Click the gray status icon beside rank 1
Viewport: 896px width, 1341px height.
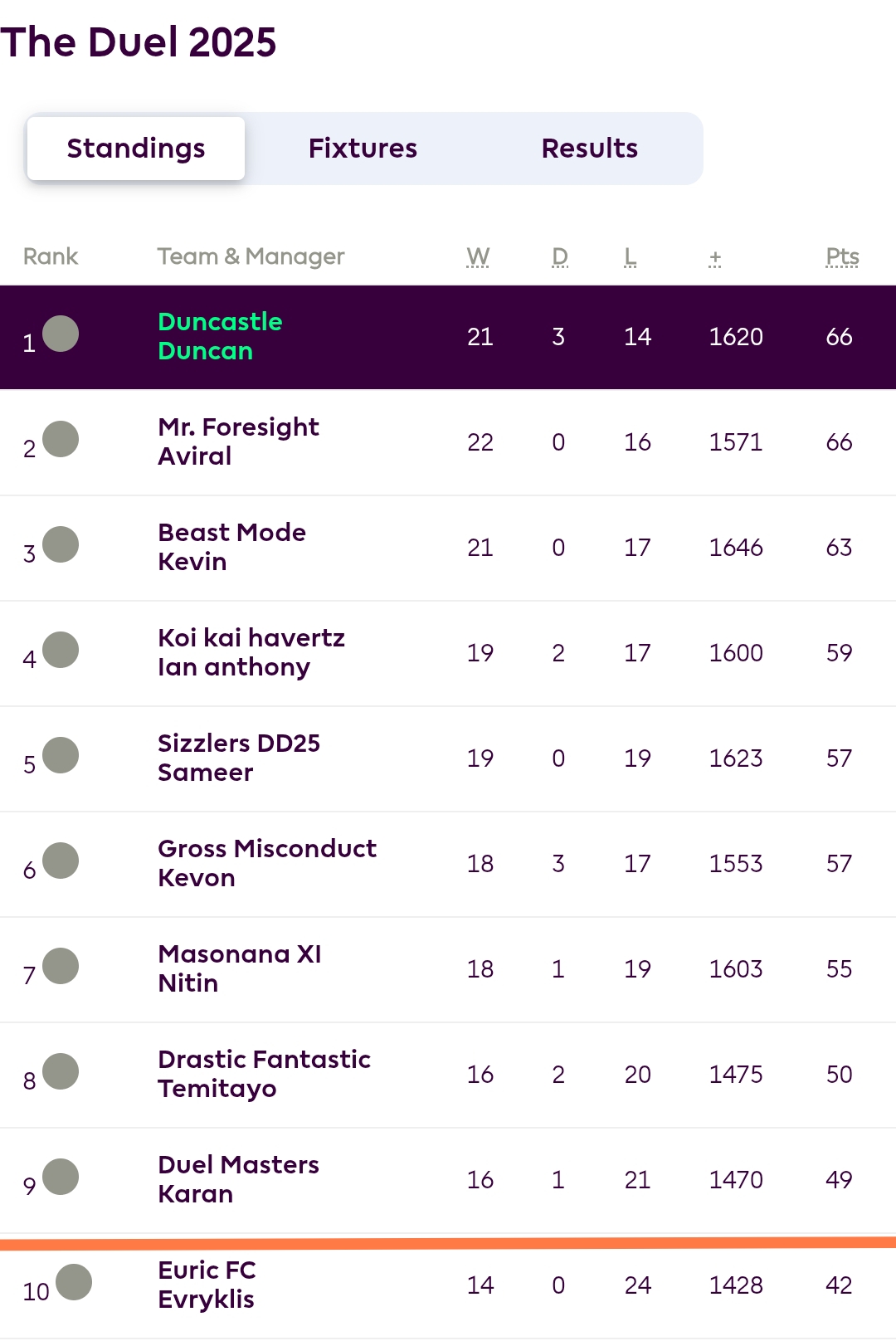pos(61,334)
